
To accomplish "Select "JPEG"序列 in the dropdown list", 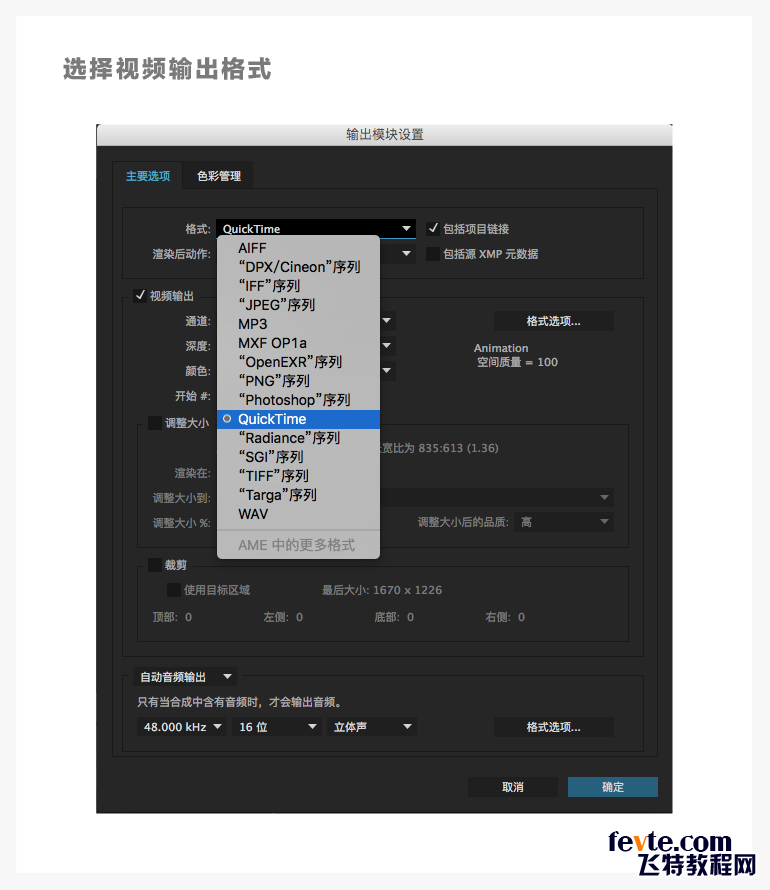I will pyautogui.click(x=276, y=305).
